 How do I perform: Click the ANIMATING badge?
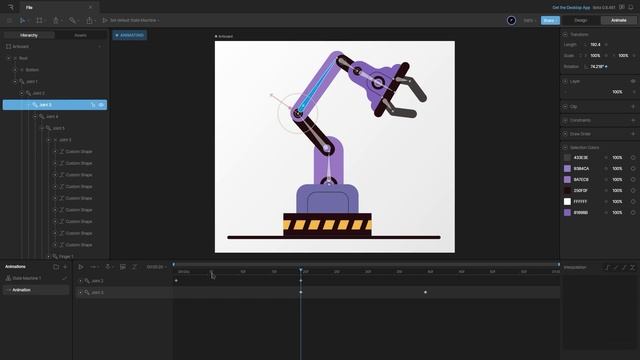point(130,36)
